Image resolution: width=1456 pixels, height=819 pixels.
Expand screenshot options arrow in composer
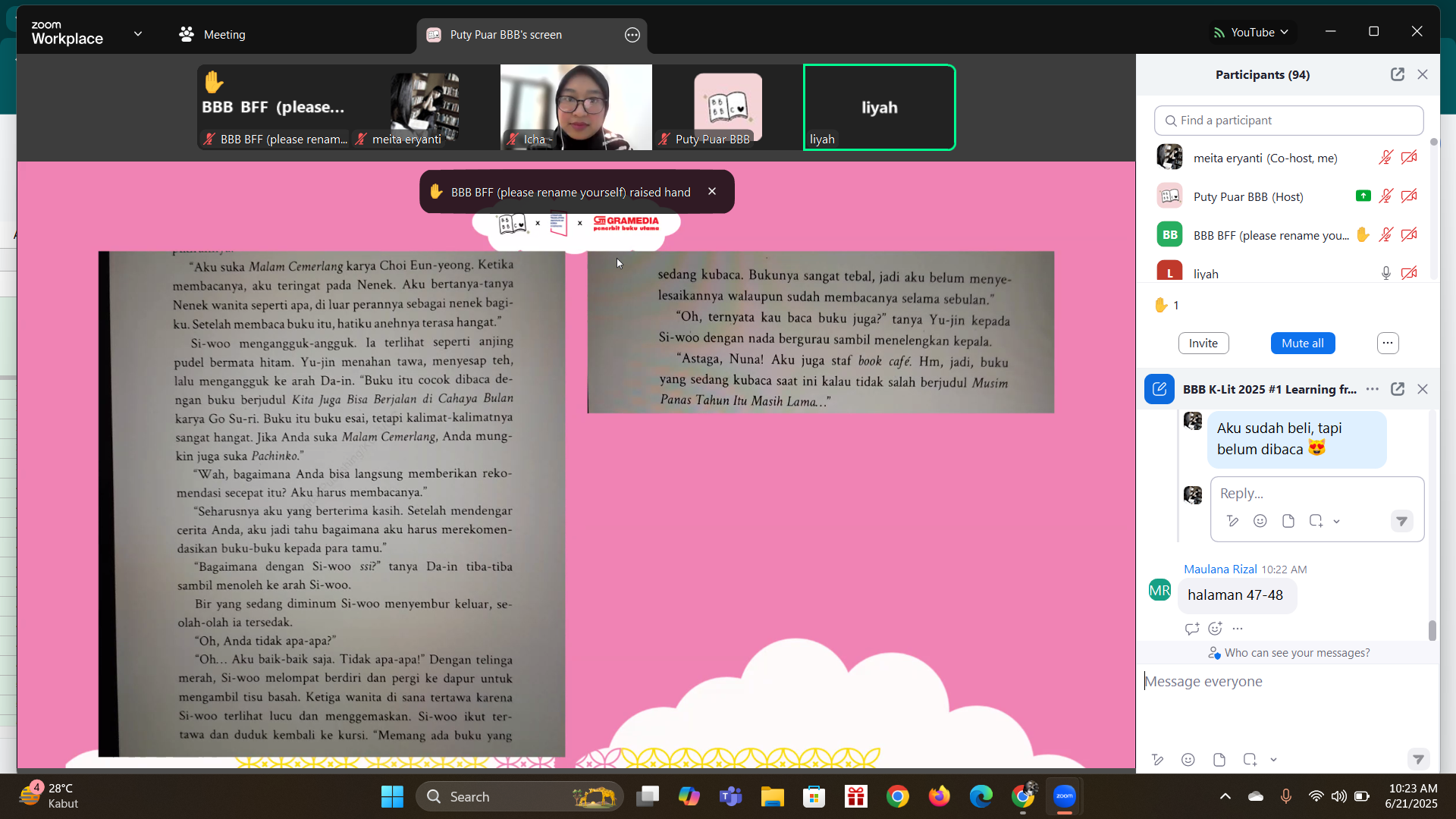[x=1274, y=760]
